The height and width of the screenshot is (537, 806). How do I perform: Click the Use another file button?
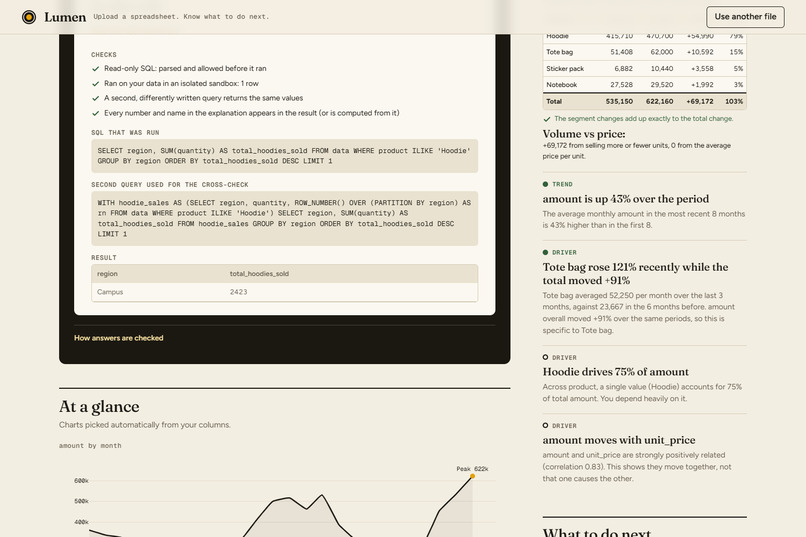[x=745, y=17]
